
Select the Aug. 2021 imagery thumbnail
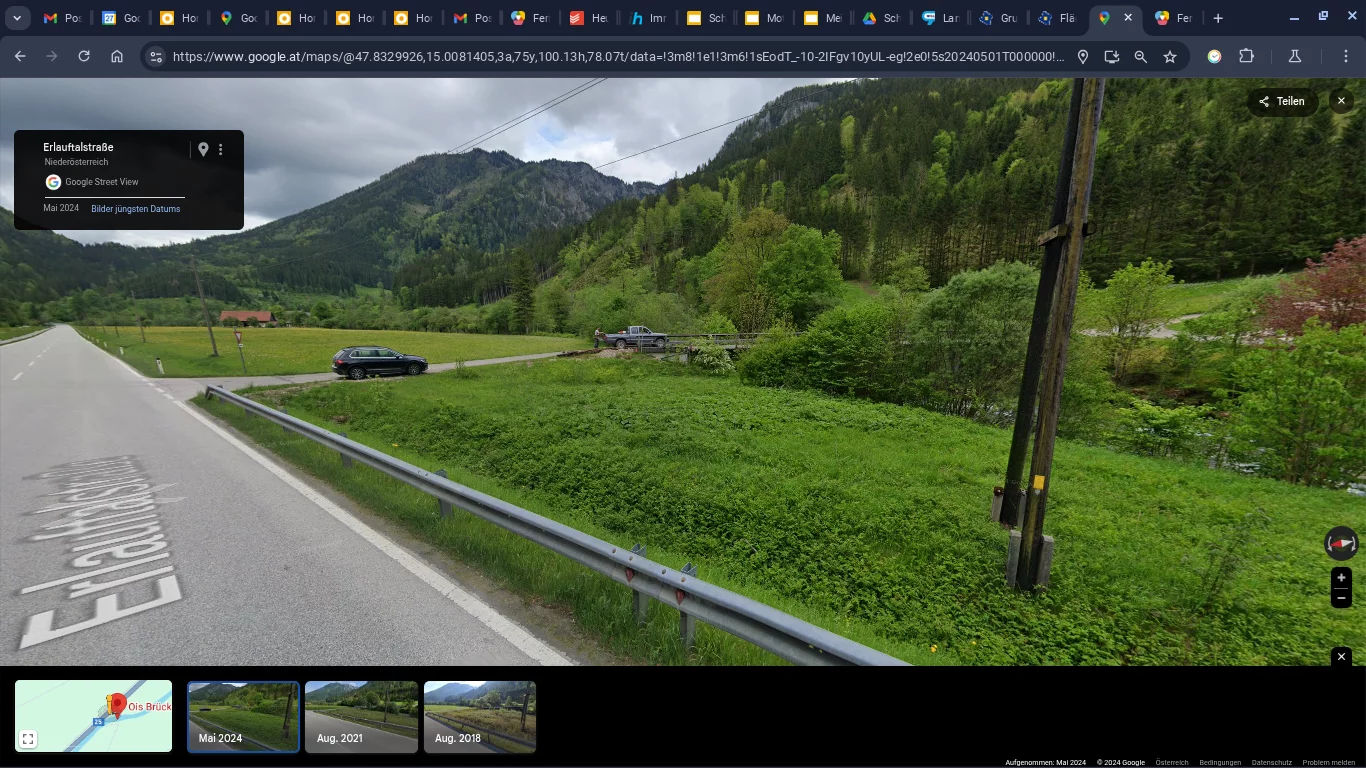(x=361, y=716)
